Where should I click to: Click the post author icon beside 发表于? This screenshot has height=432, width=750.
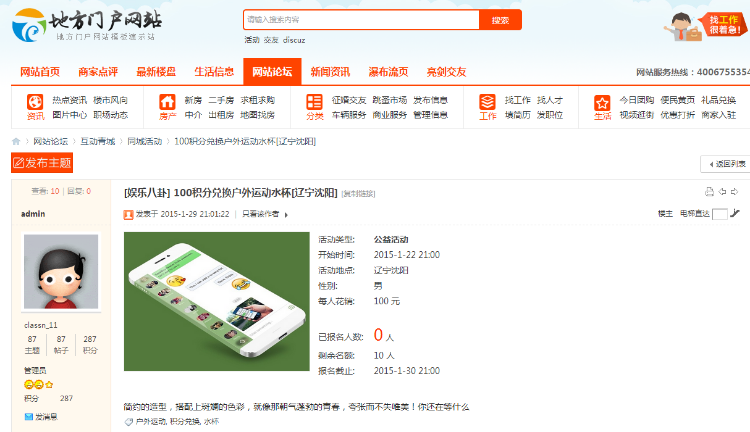point(128,214)
